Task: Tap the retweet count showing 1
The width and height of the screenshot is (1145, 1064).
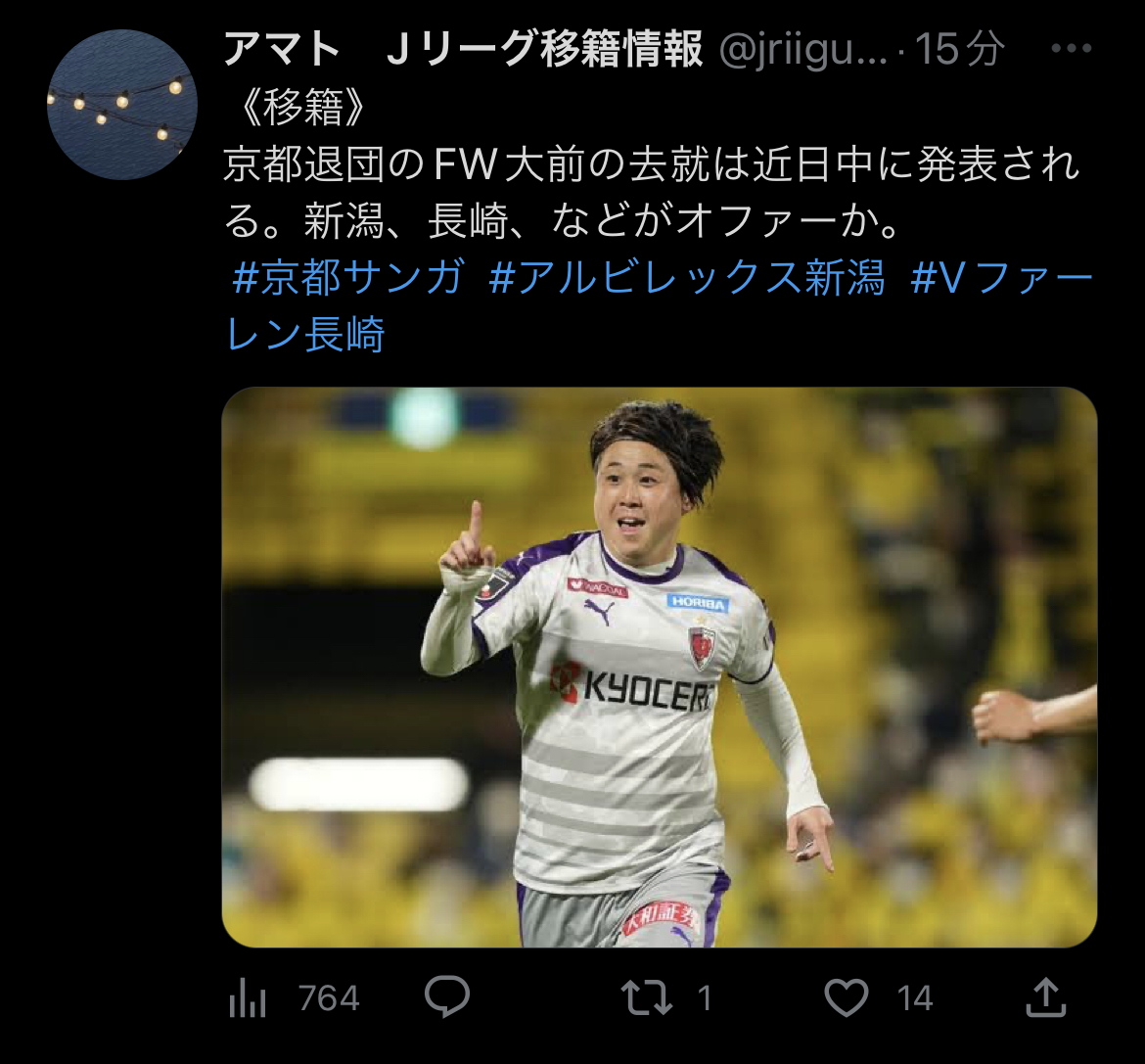Action: pyautogui.click(x=704, y=998)
